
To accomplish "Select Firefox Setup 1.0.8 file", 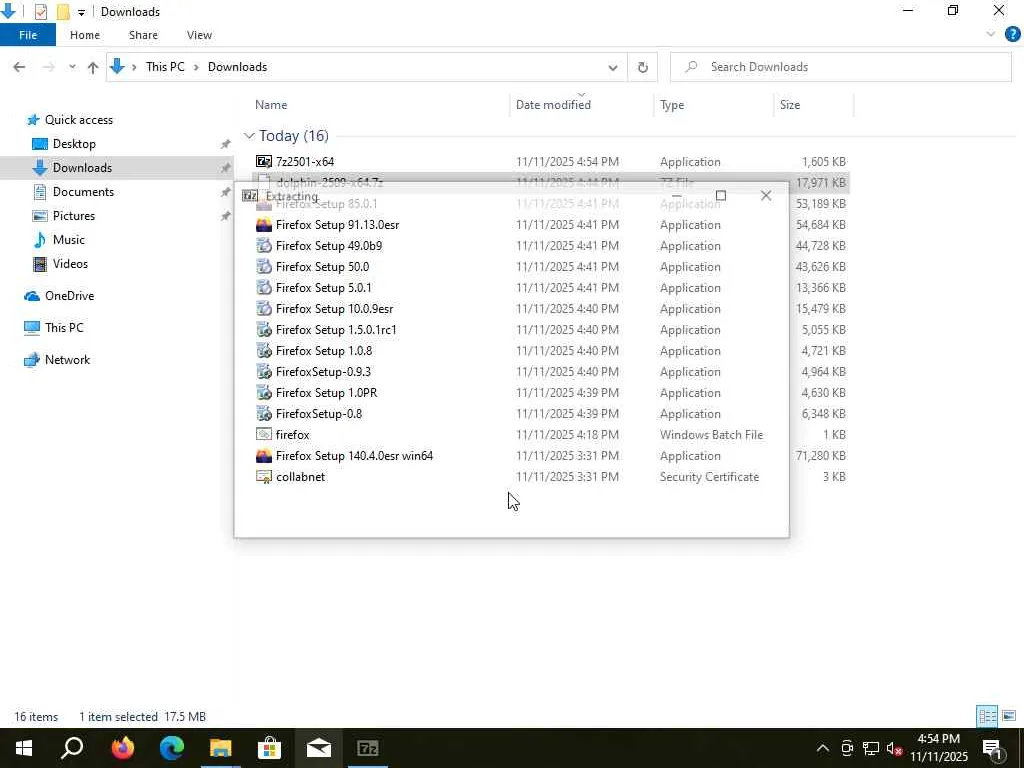I will coord(323,350).
